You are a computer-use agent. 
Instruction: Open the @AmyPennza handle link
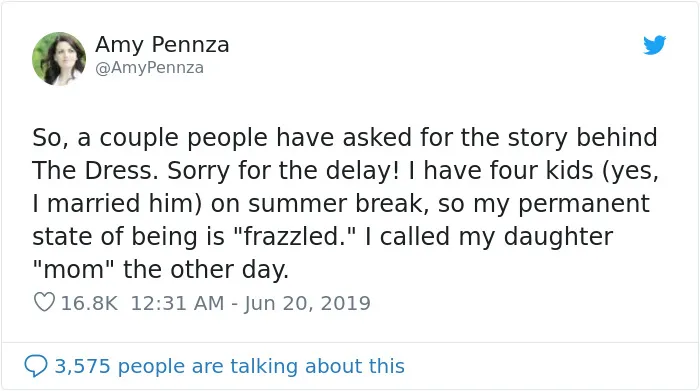click(x=150, y=68)
